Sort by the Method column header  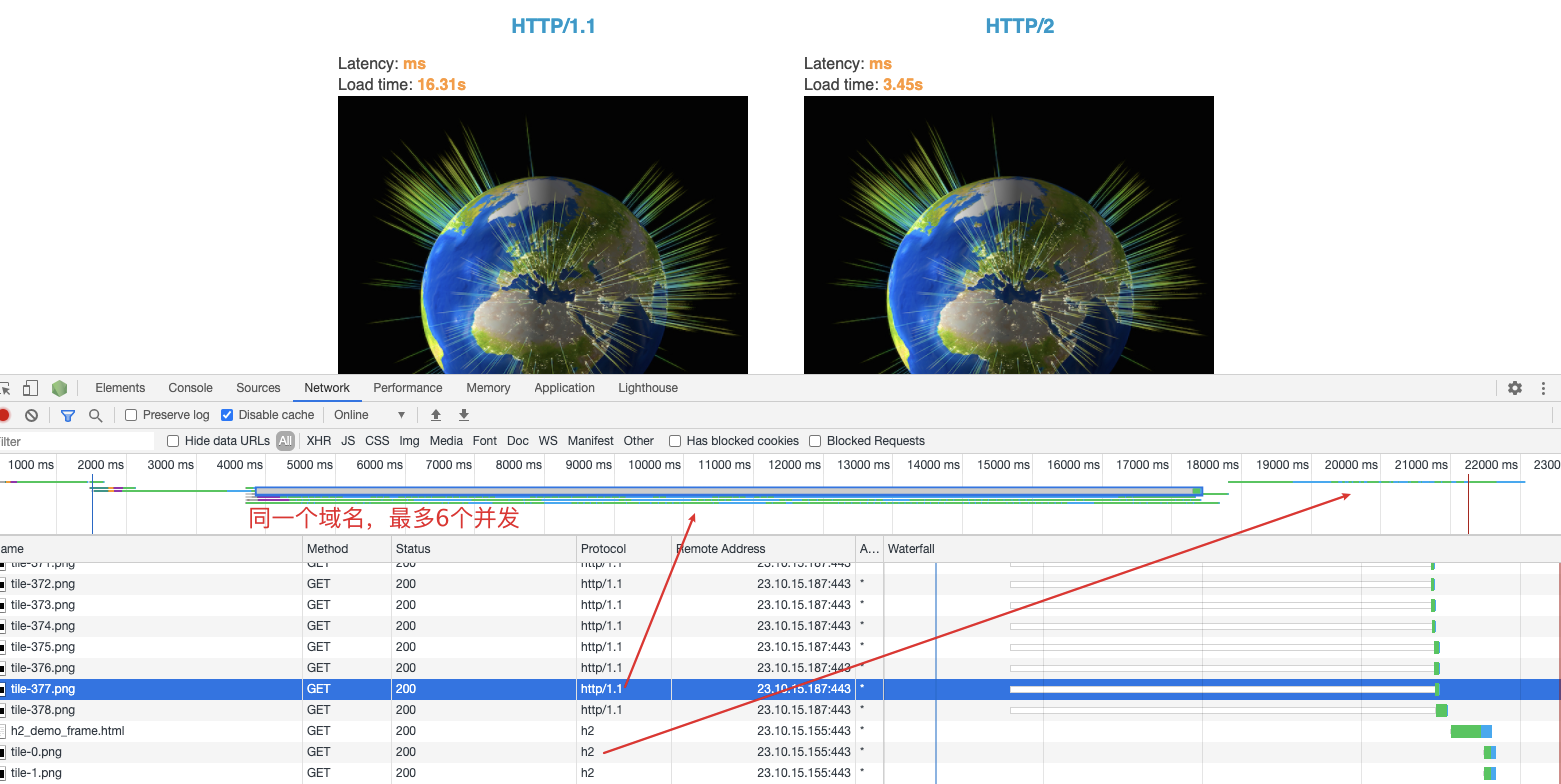(347, 548)
